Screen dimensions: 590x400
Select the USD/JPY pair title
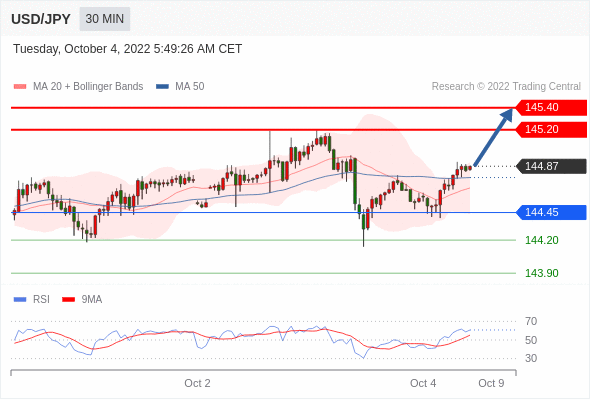click(41, 19)
